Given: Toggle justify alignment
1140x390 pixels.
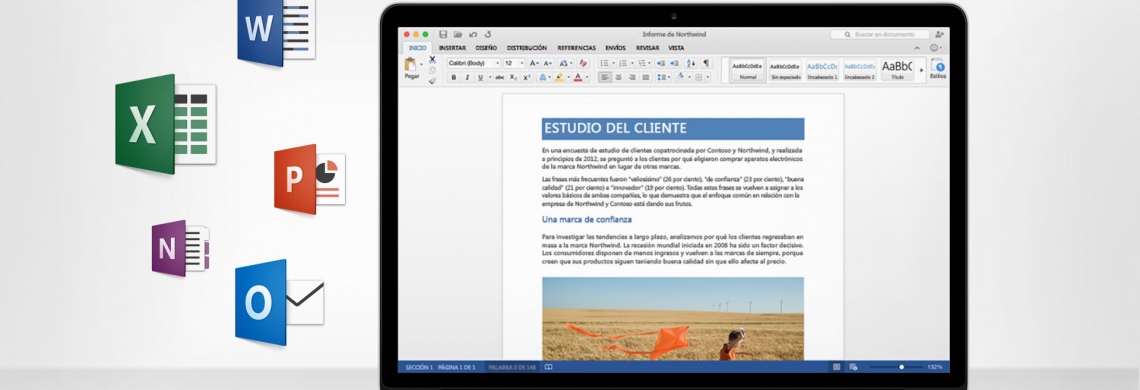Looking at the screenshot, I should pos(645,77).
